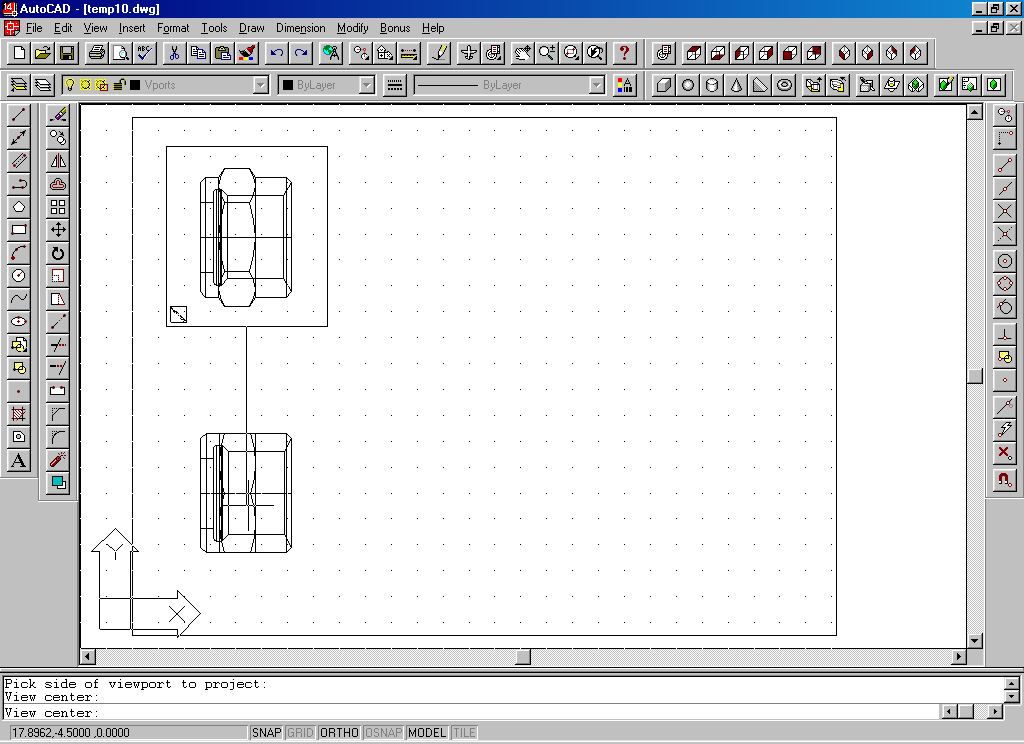
Task: Select the Multiline Text tool
Action: tap(18, 460)
